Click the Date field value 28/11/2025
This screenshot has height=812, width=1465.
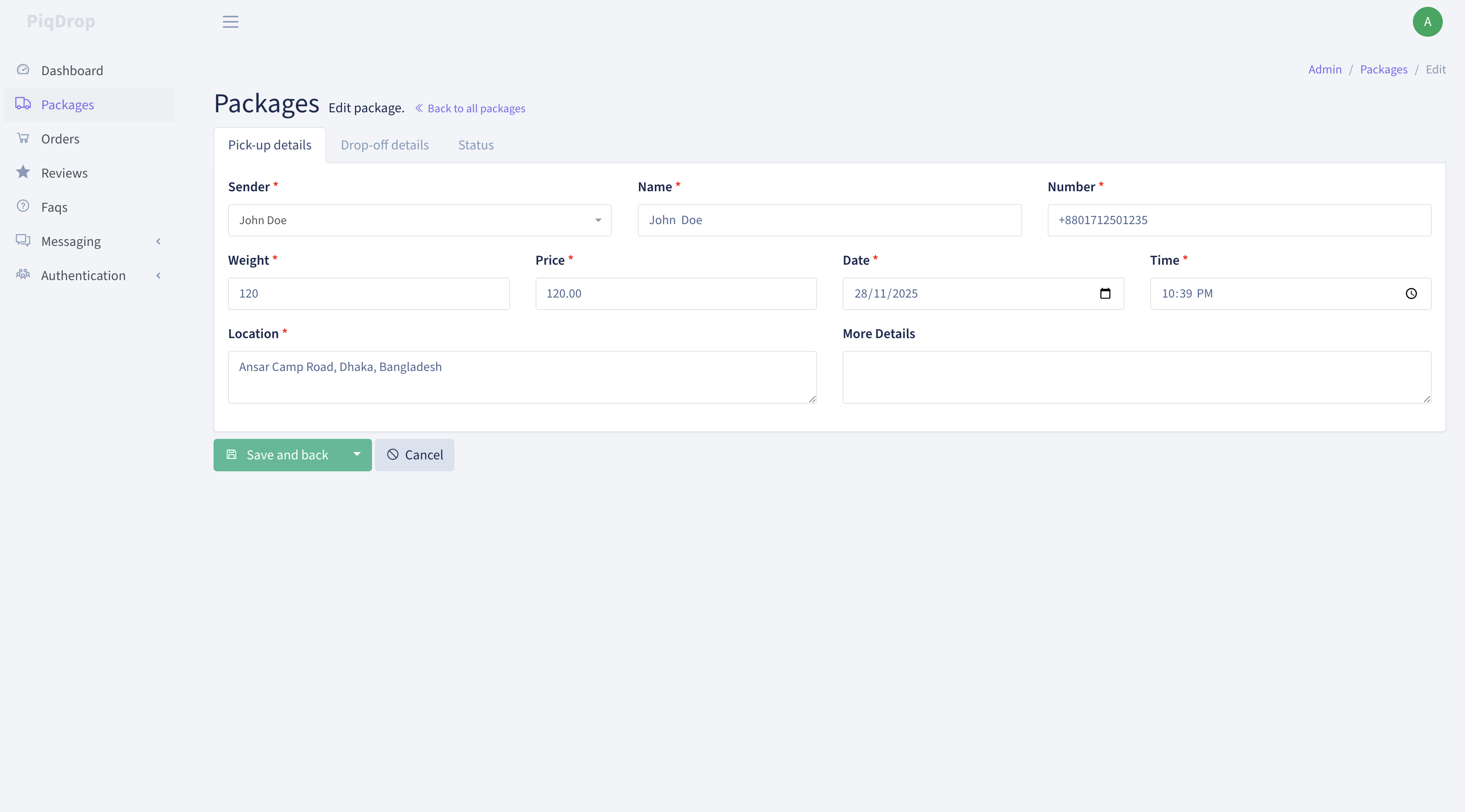[885, 293]
